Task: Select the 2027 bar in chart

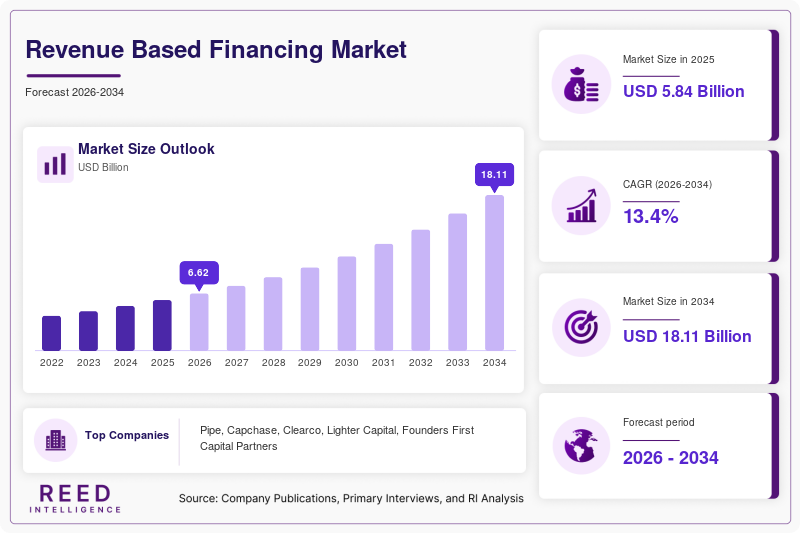Action: pyautogui.click(x=236, y=318)
